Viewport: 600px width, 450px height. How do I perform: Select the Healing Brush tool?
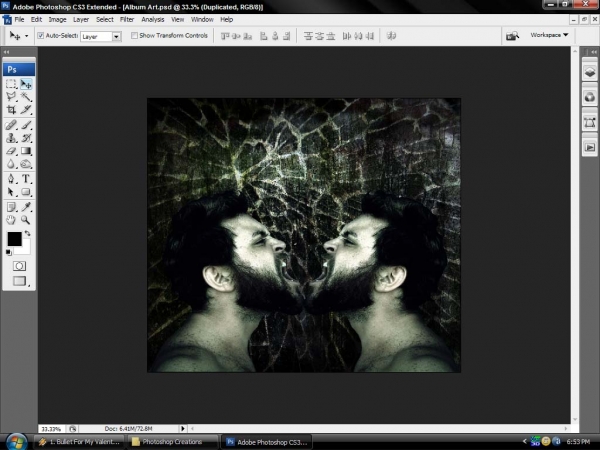pos(11,125)
